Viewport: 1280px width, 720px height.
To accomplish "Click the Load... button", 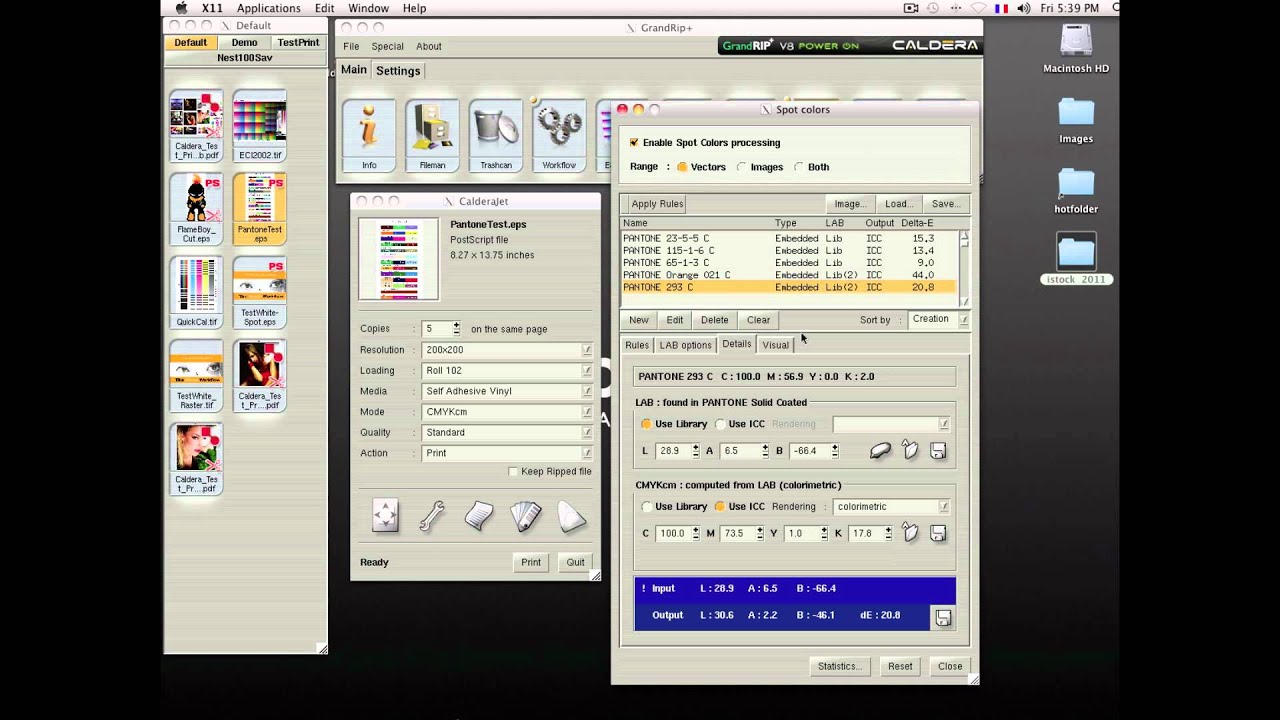I will [898, 204].
